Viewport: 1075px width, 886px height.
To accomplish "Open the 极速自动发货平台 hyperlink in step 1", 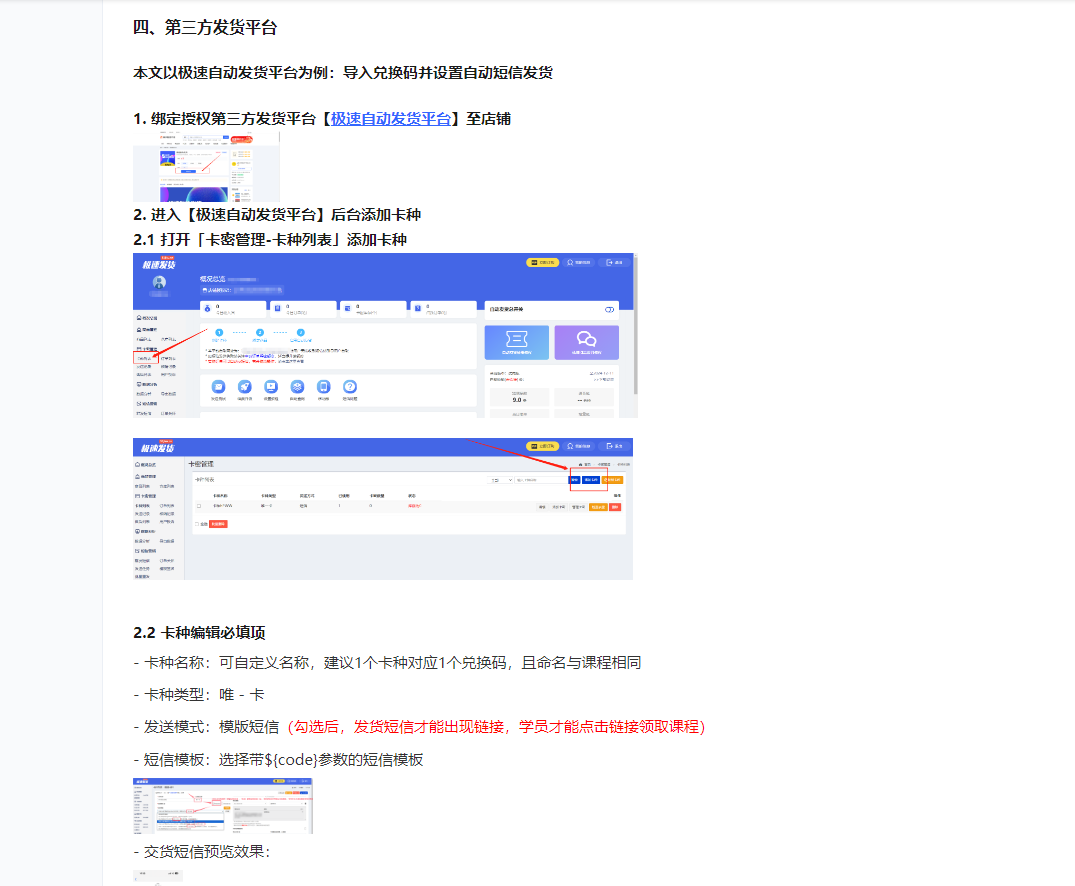I will point(391,119).
